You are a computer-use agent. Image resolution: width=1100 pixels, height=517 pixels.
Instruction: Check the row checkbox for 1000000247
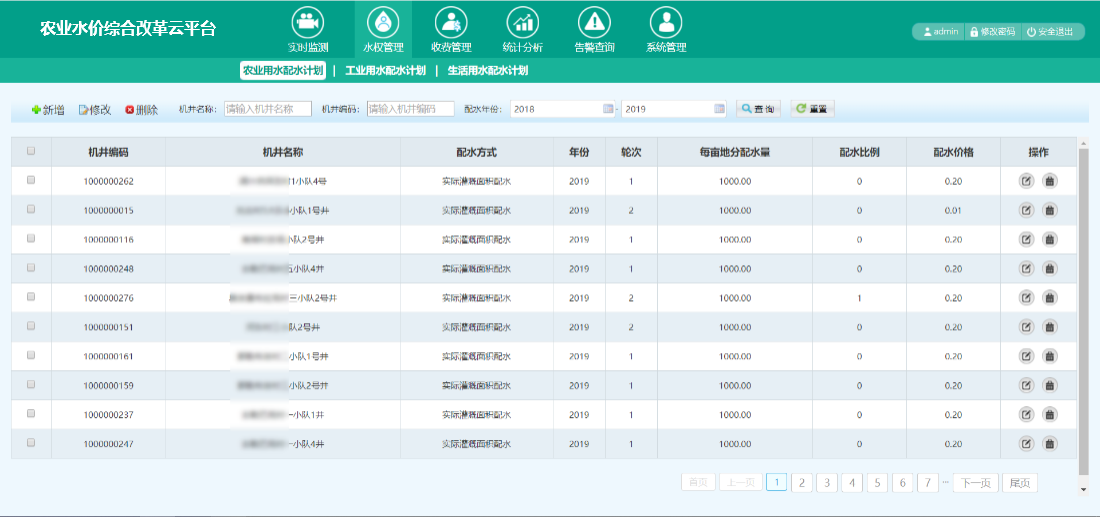pyautogui.click(x=31, y=443)
